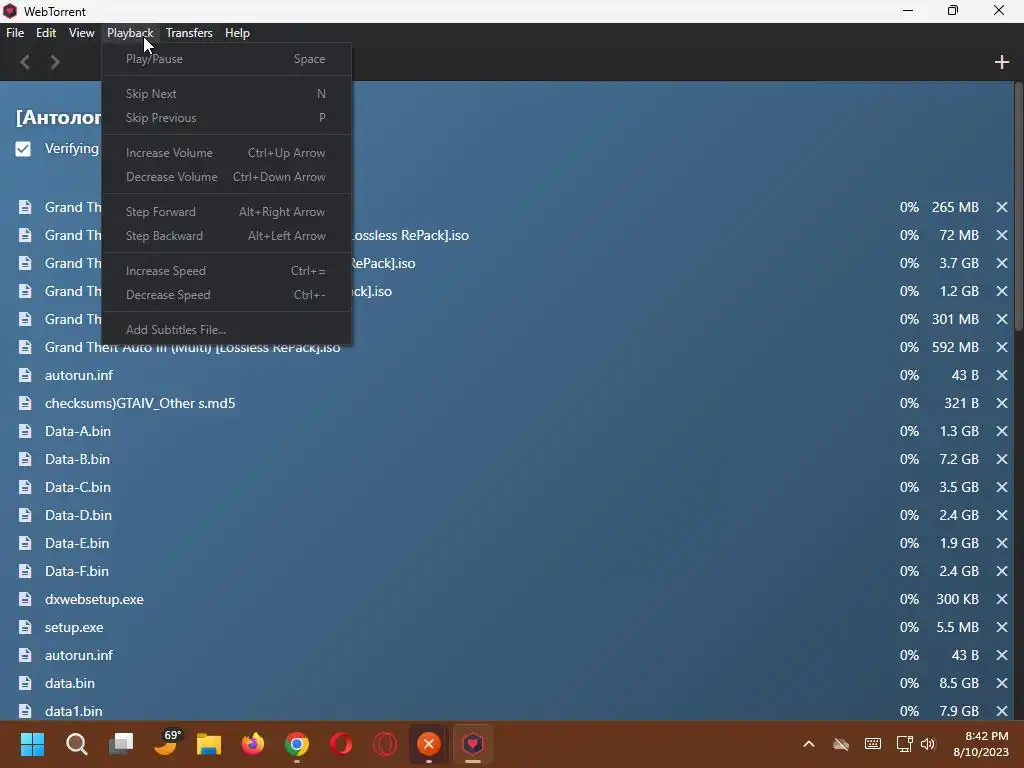
Task: Select the data1.bin file row
Action: [x=512, y=711]
